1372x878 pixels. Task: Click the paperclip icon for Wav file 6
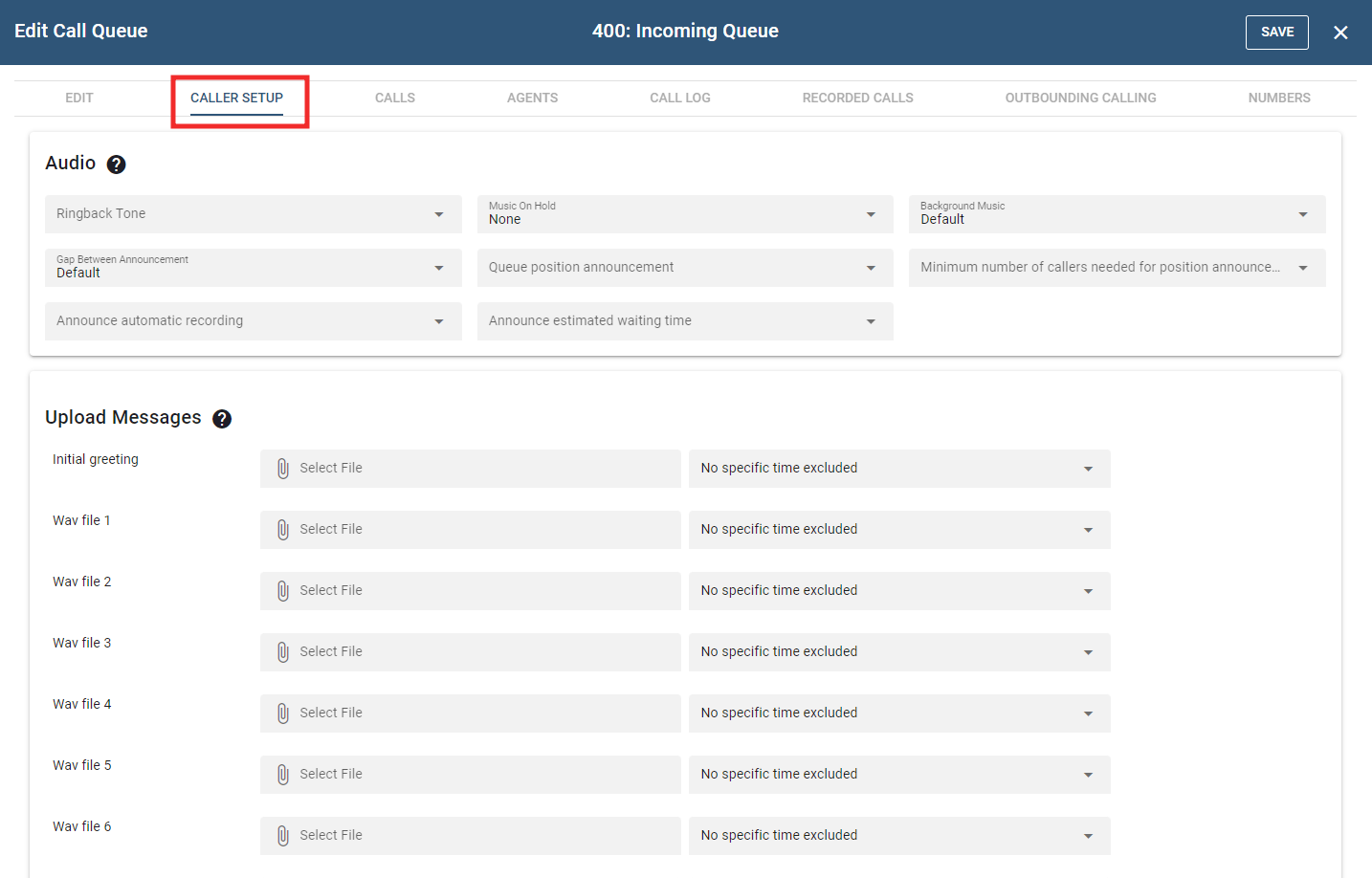[x=283, y=836]
